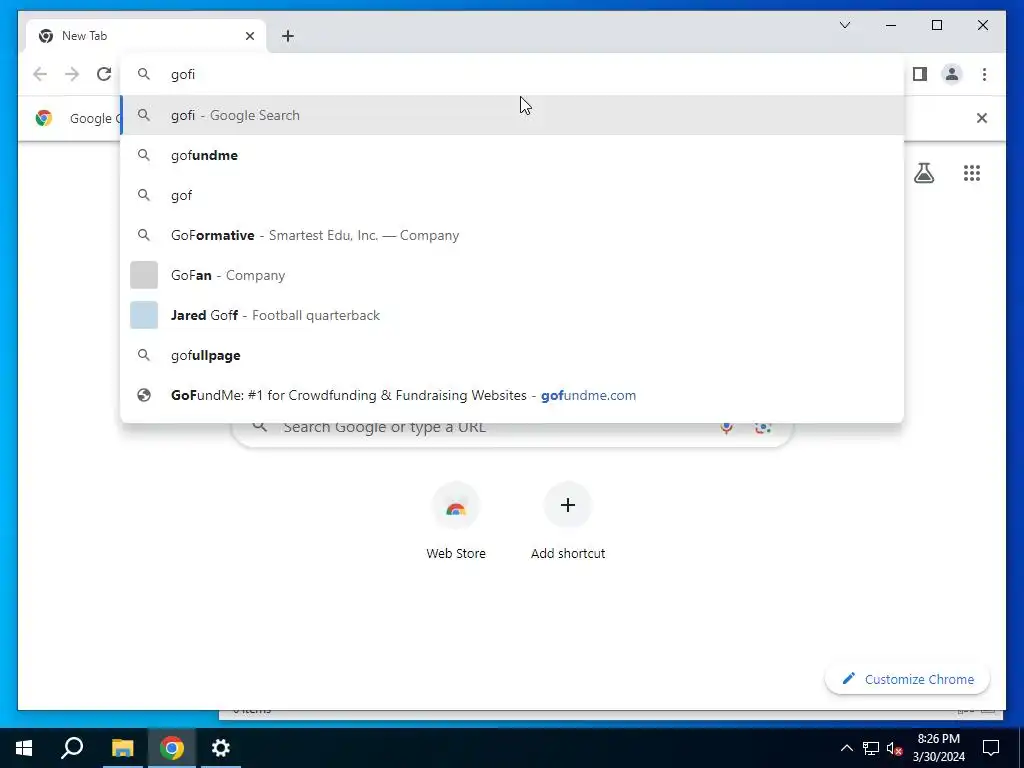Dismiss the Google Chrome info bar

pos(982,118)
